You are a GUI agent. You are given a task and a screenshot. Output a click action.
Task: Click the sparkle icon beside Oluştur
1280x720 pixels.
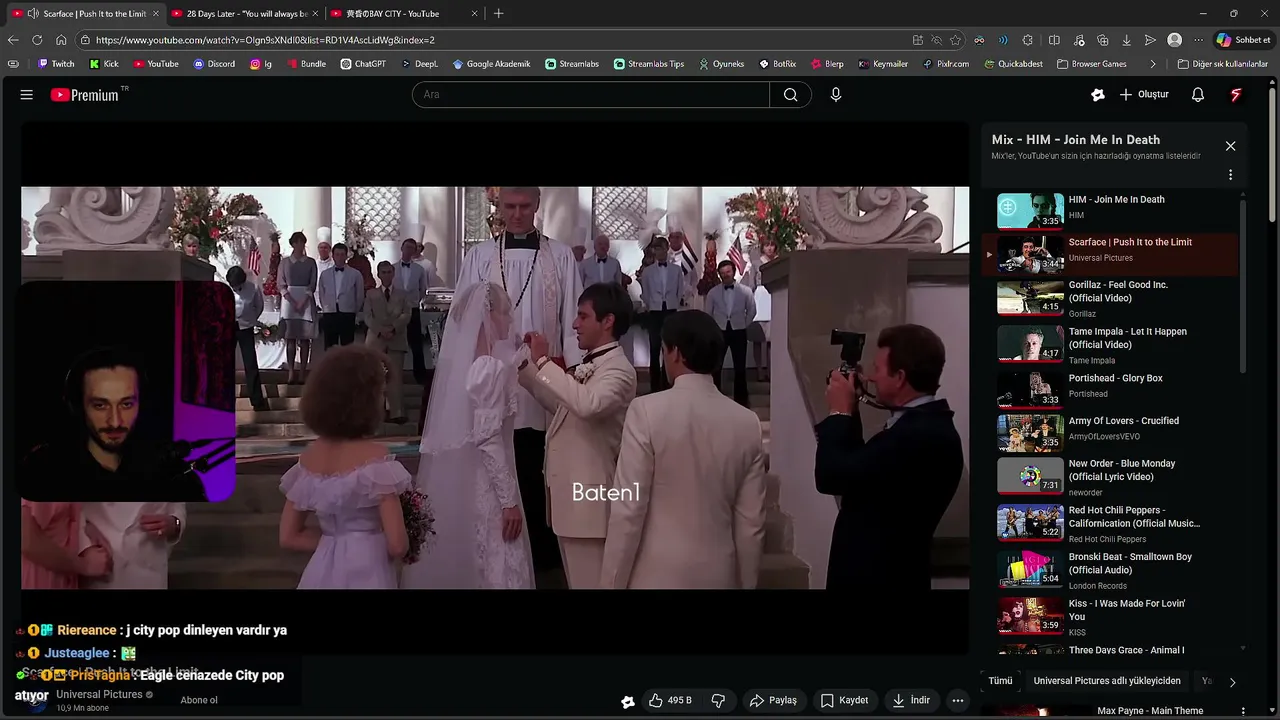[x=1098, y=94]
